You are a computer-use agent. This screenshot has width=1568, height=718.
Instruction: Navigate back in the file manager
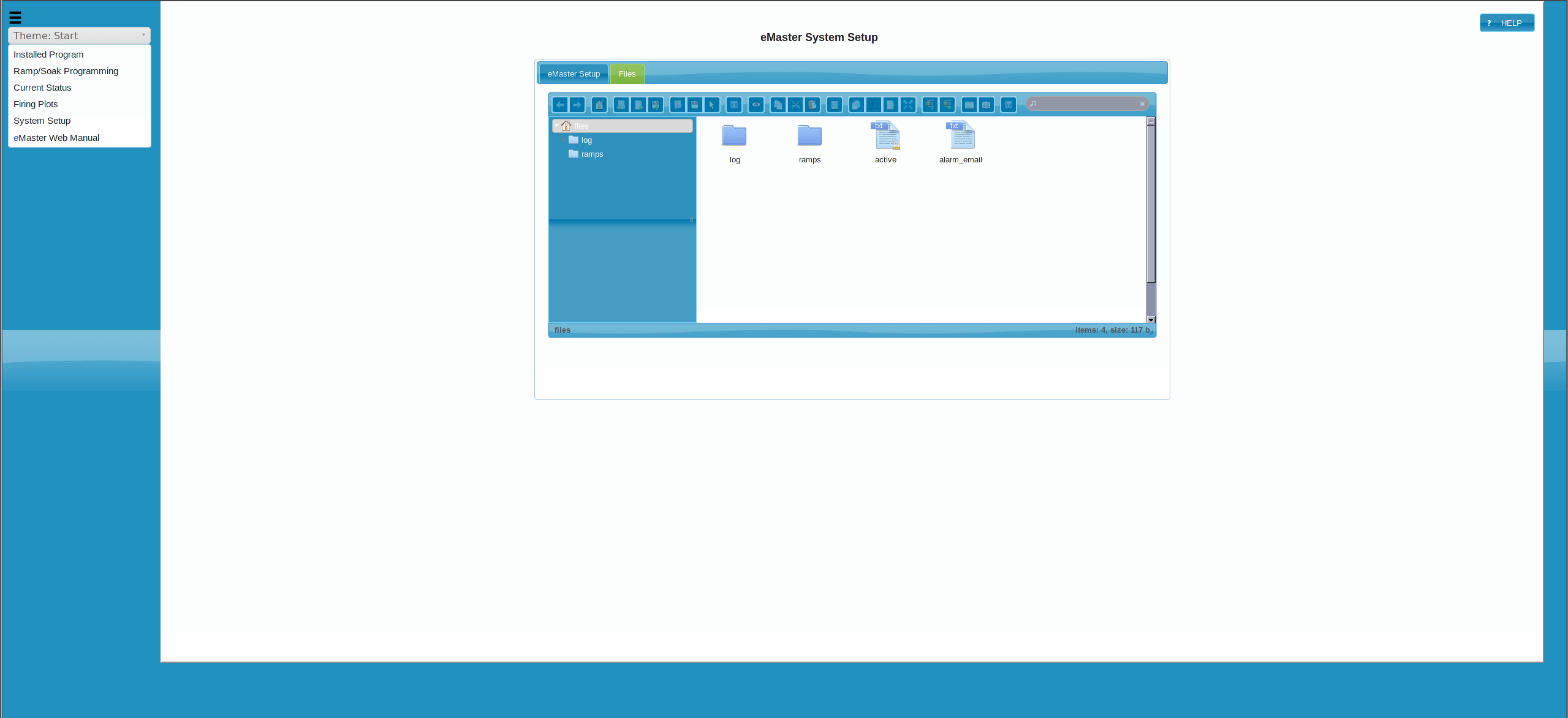[x=560, y=105]
